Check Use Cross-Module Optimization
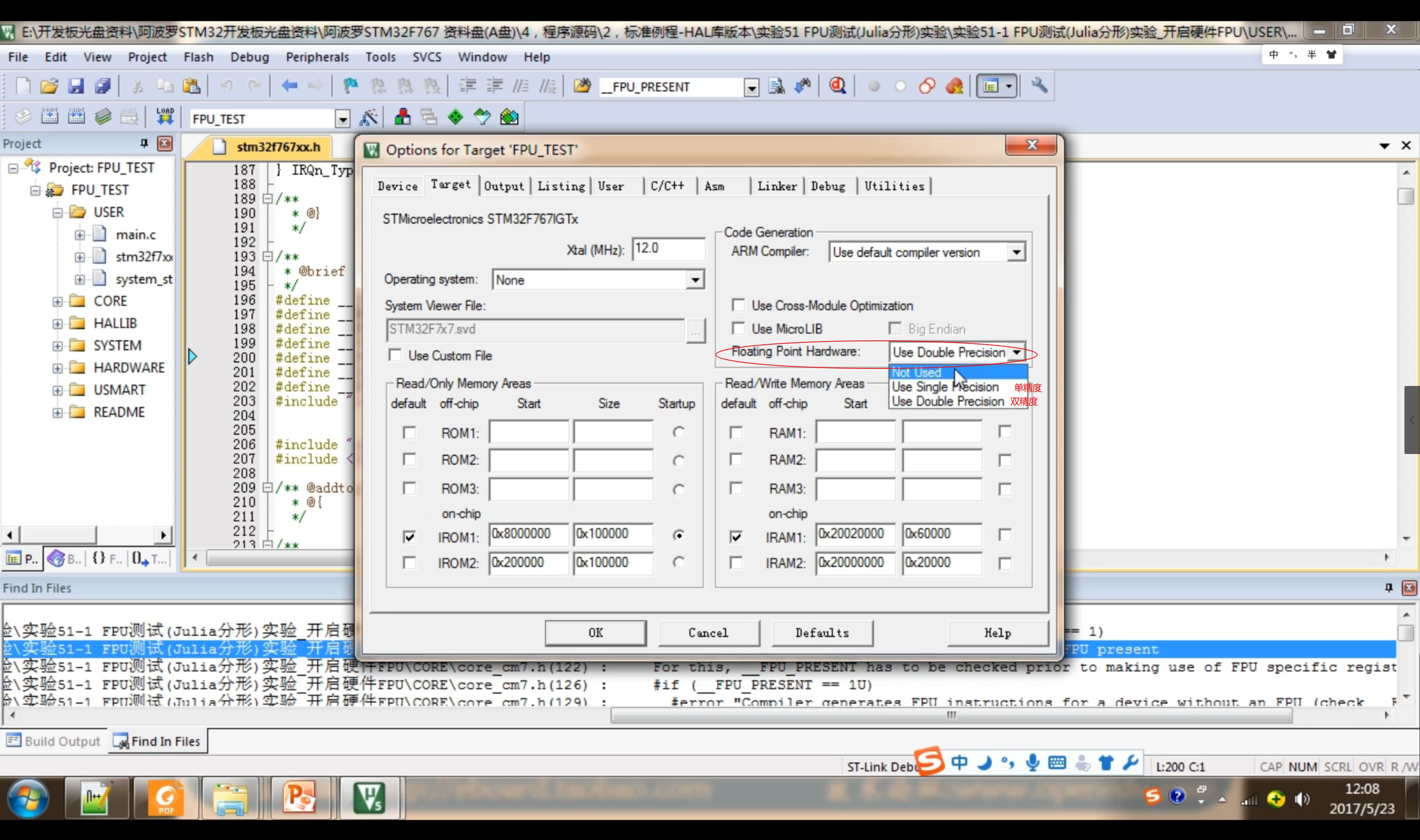 tap(738, 305)
